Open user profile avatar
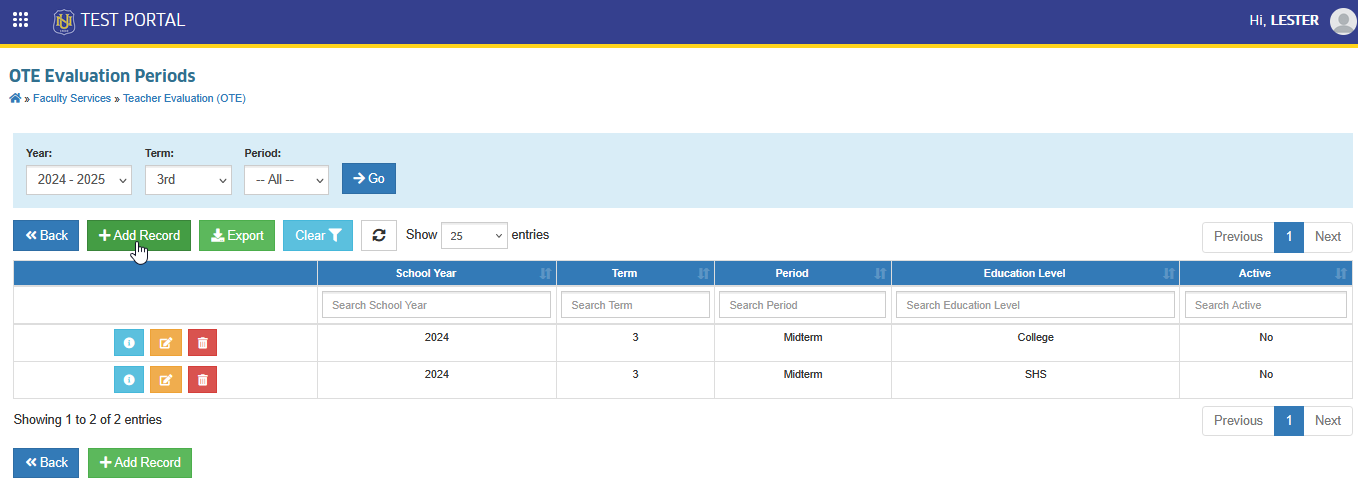This screenshot has width=1358, height=491. (1343, 20)
